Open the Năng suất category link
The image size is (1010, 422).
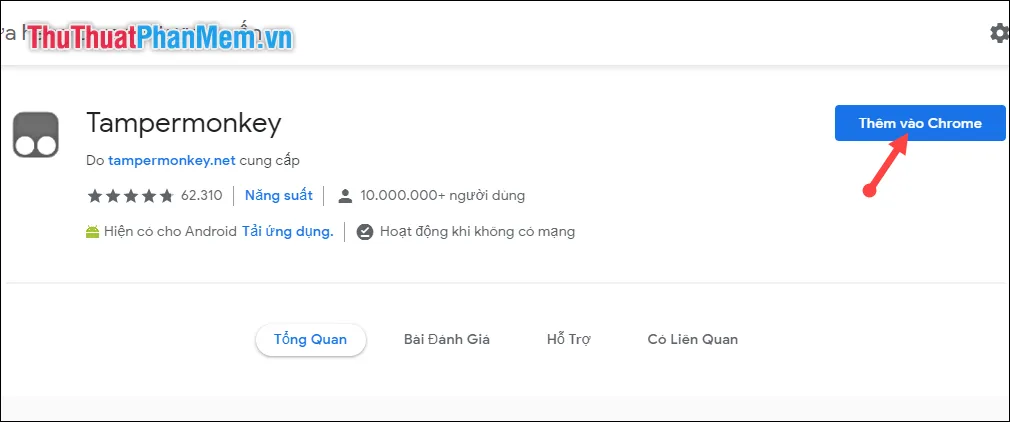278,195
